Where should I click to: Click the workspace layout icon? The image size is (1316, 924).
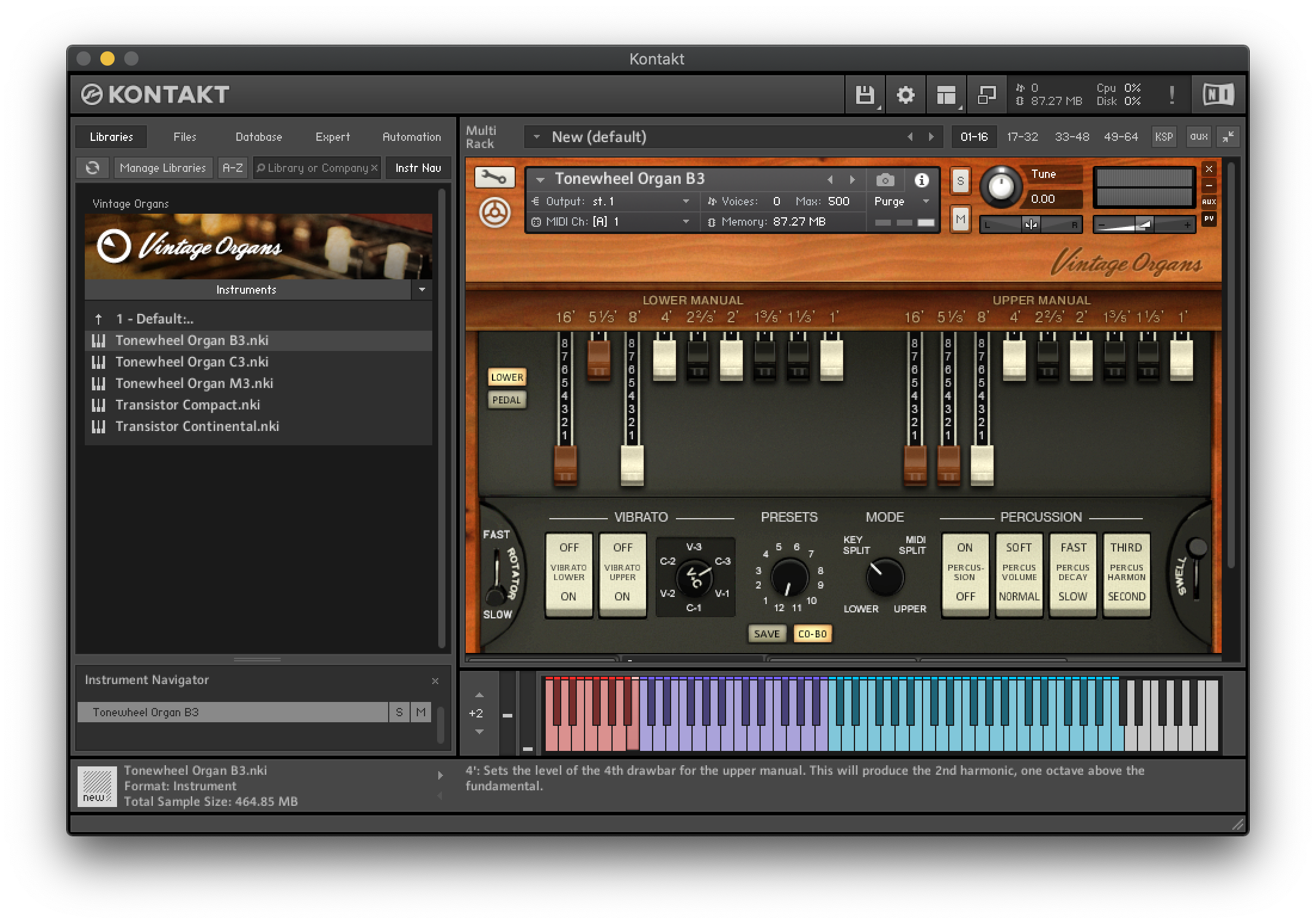coord(946,95)
